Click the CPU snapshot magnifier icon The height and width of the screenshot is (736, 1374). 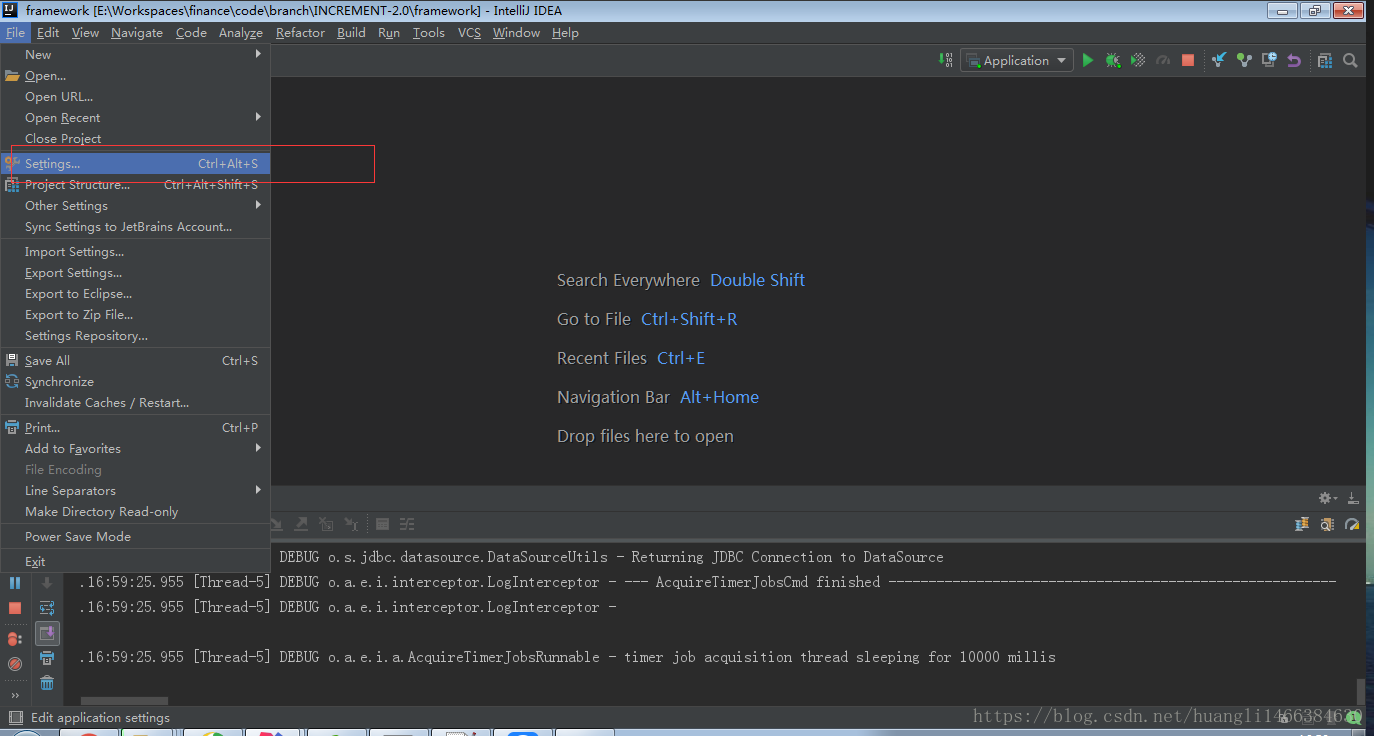click(x=1327, y=524)
